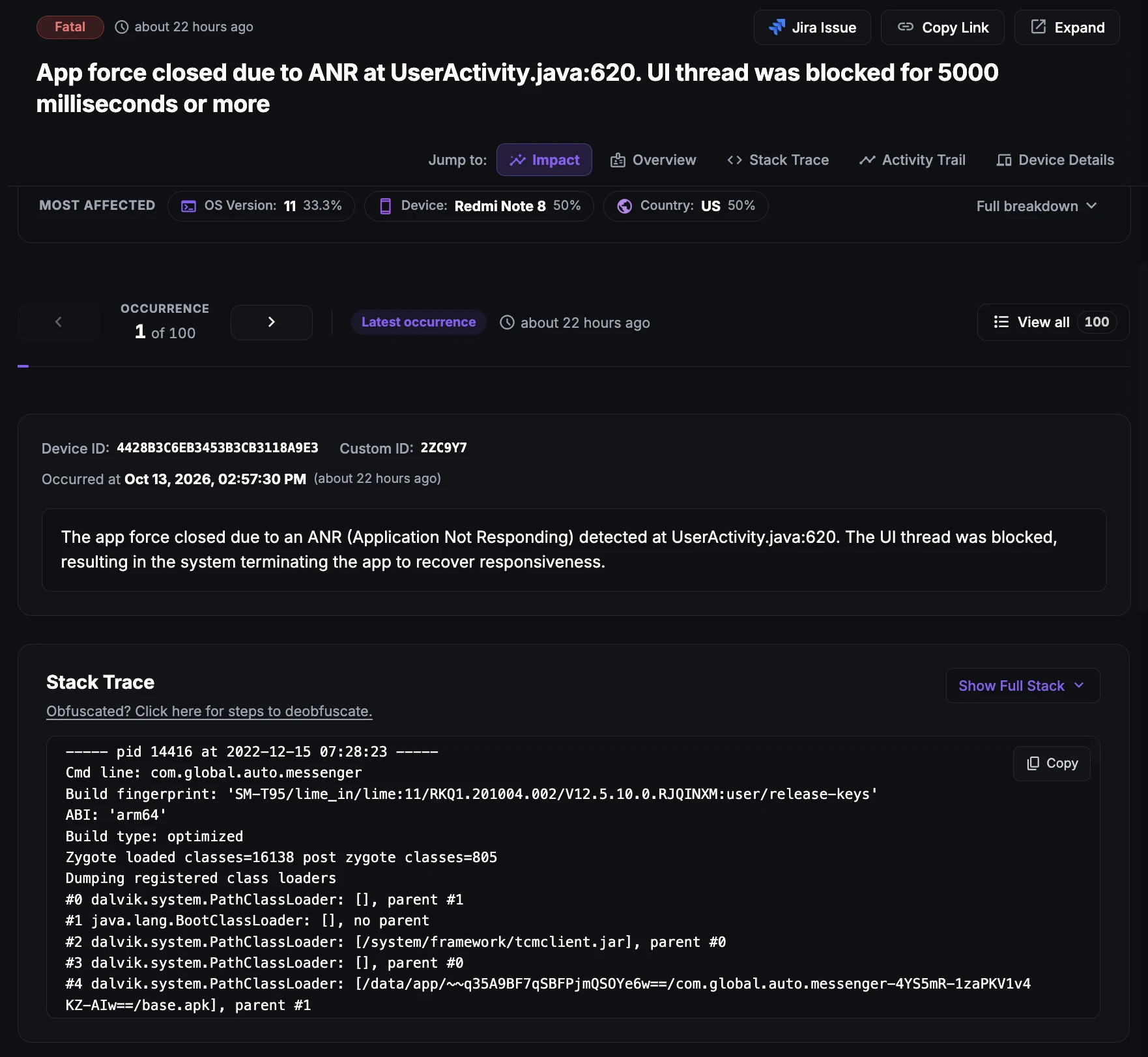
Task: Click the Full breakdown chevron arrow
Action: [1092, 206]
